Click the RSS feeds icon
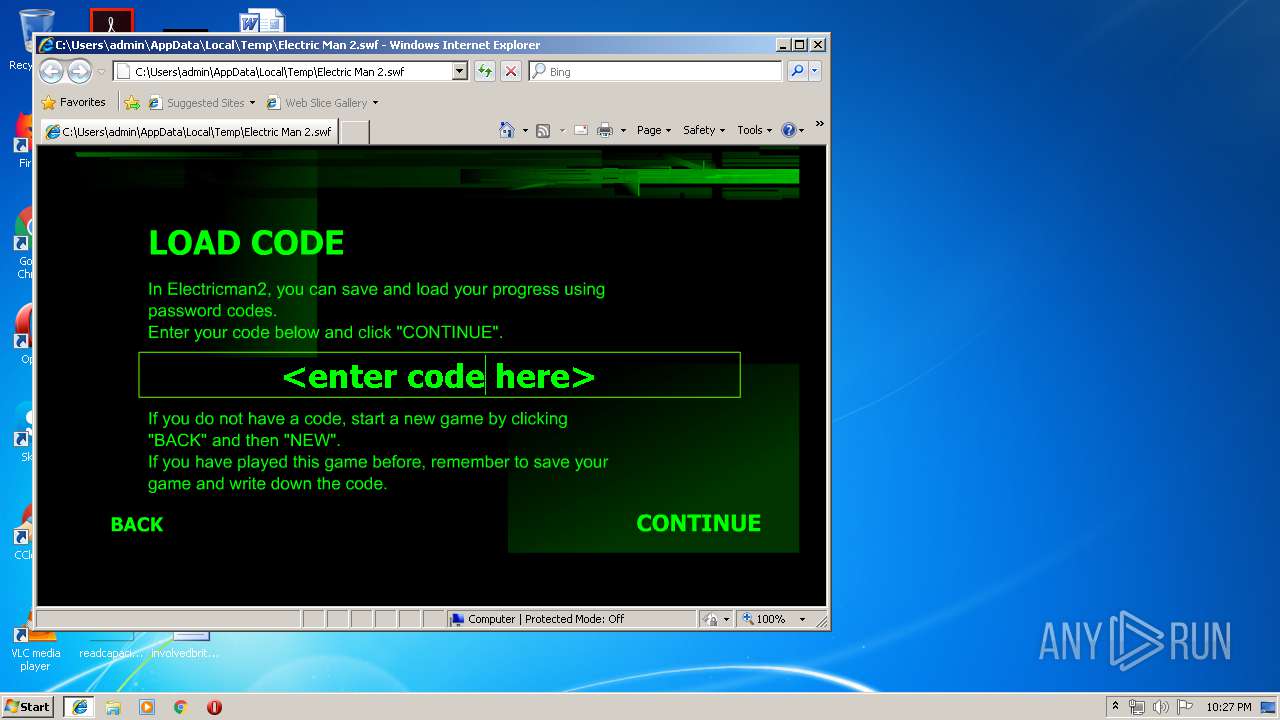This screenshot has height=720, width=1280. [543, 130]
